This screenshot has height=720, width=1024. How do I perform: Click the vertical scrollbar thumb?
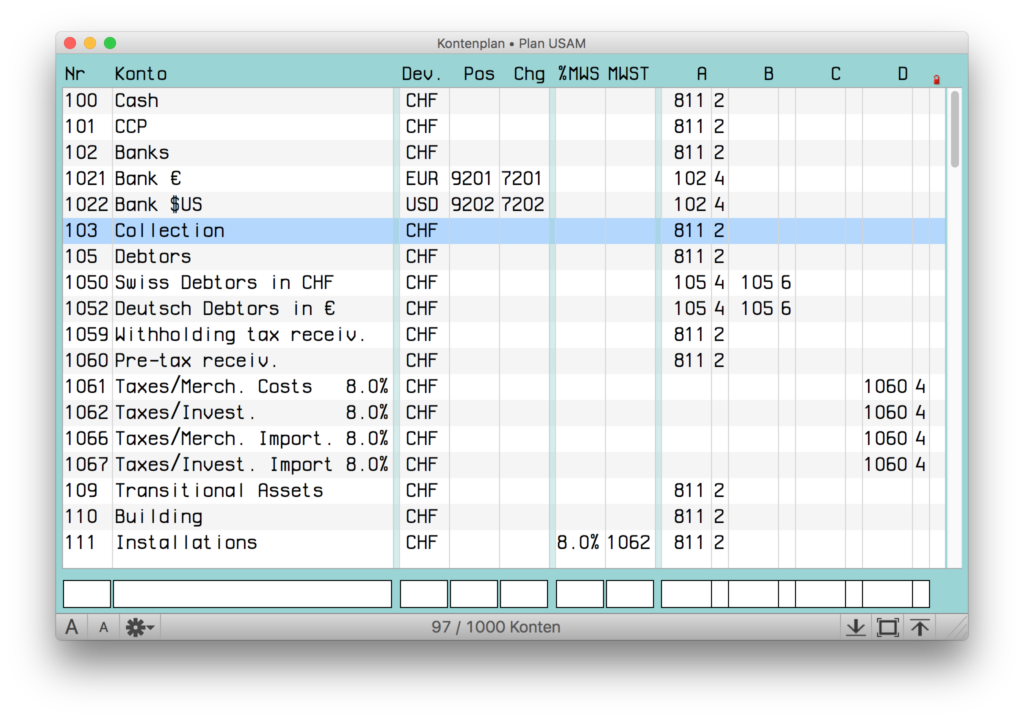coord(955,128)
